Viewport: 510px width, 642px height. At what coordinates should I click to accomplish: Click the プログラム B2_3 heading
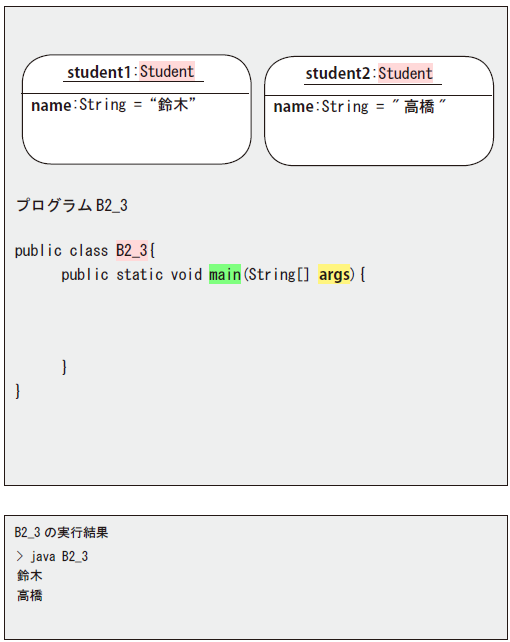click(72, 205)
